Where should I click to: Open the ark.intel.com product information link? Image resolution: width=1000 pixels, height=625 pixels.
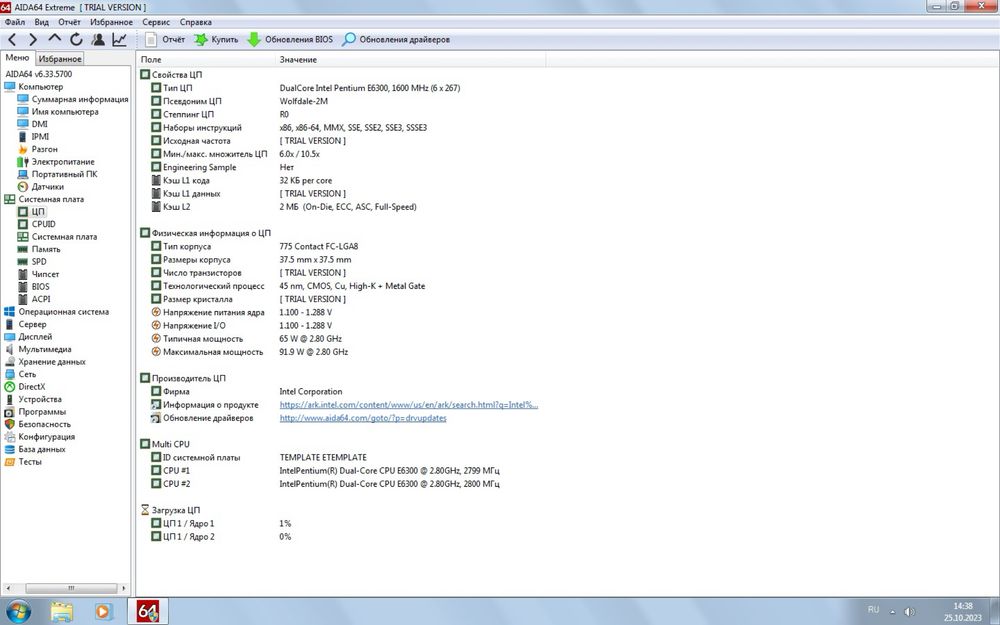408,404
